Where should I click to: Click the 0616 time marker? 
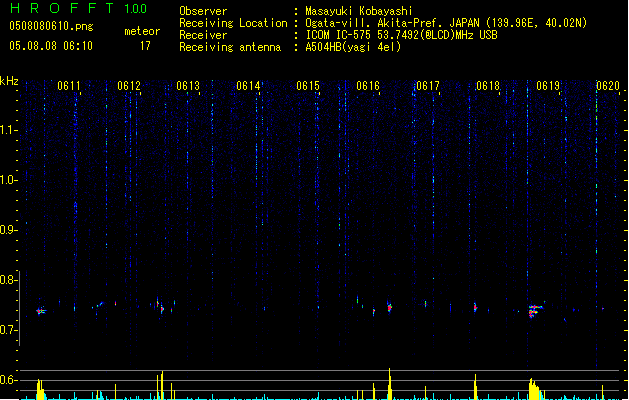tap(368, 86)
